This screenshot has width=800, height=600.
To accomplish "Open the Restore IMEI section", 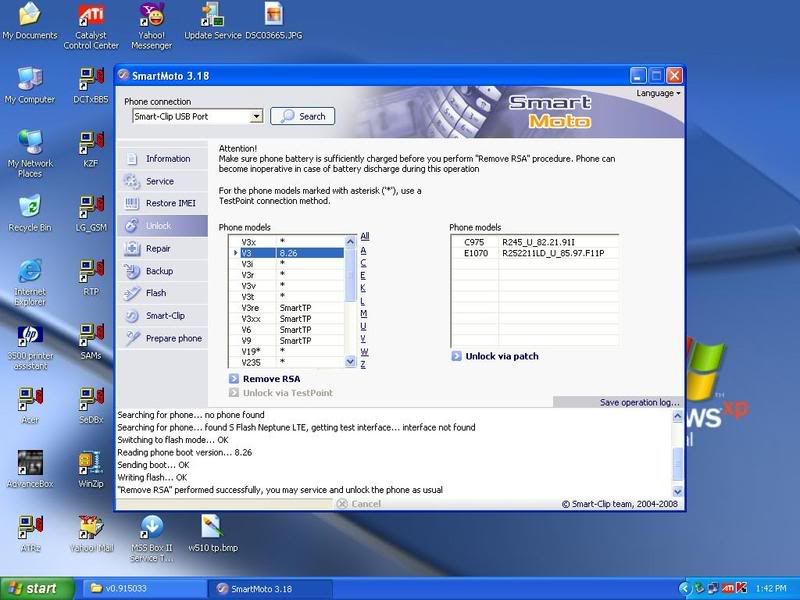I will [162, 203].
